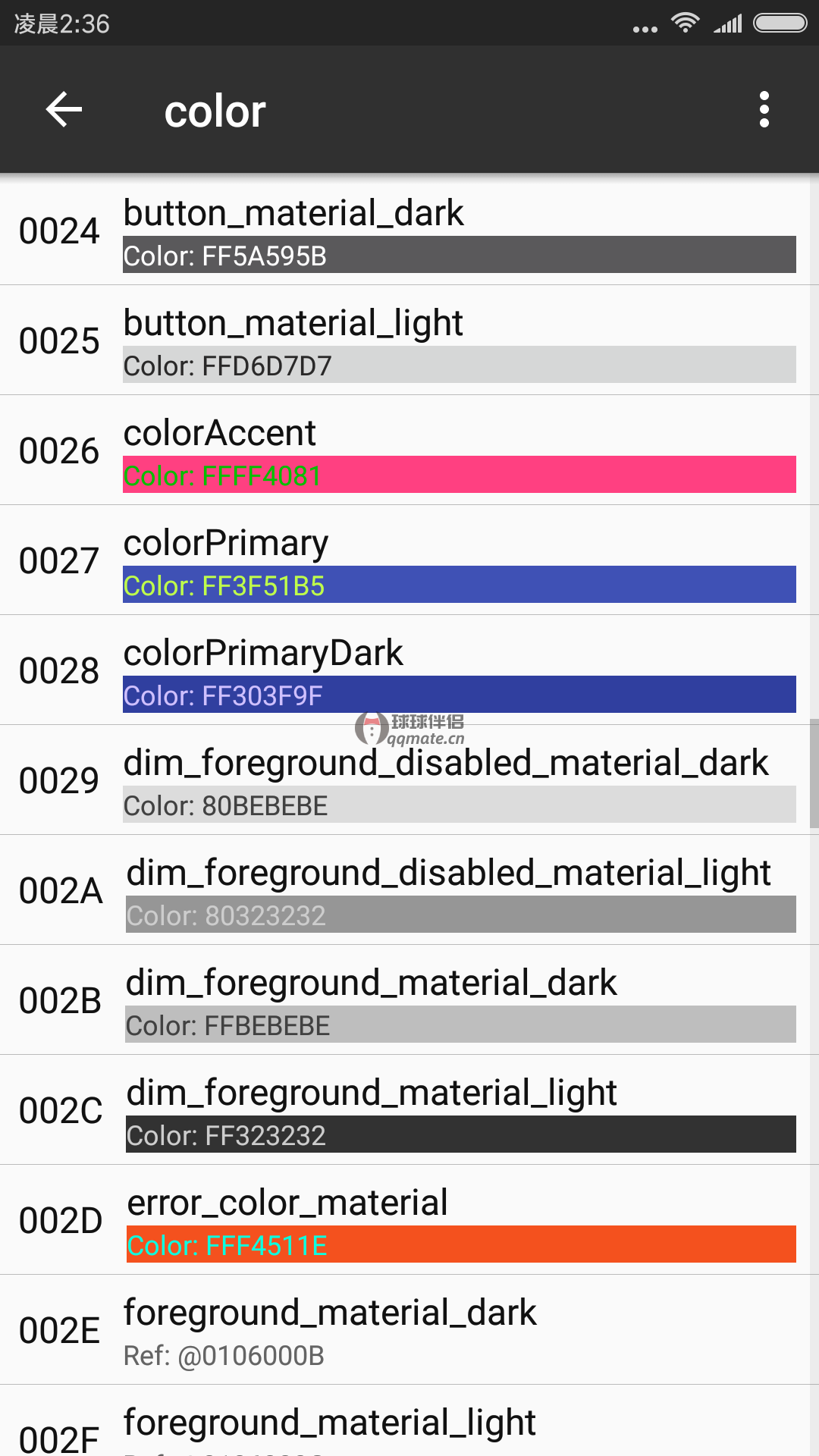Tap the colorPrimaryDark color bar

point(459,695)
